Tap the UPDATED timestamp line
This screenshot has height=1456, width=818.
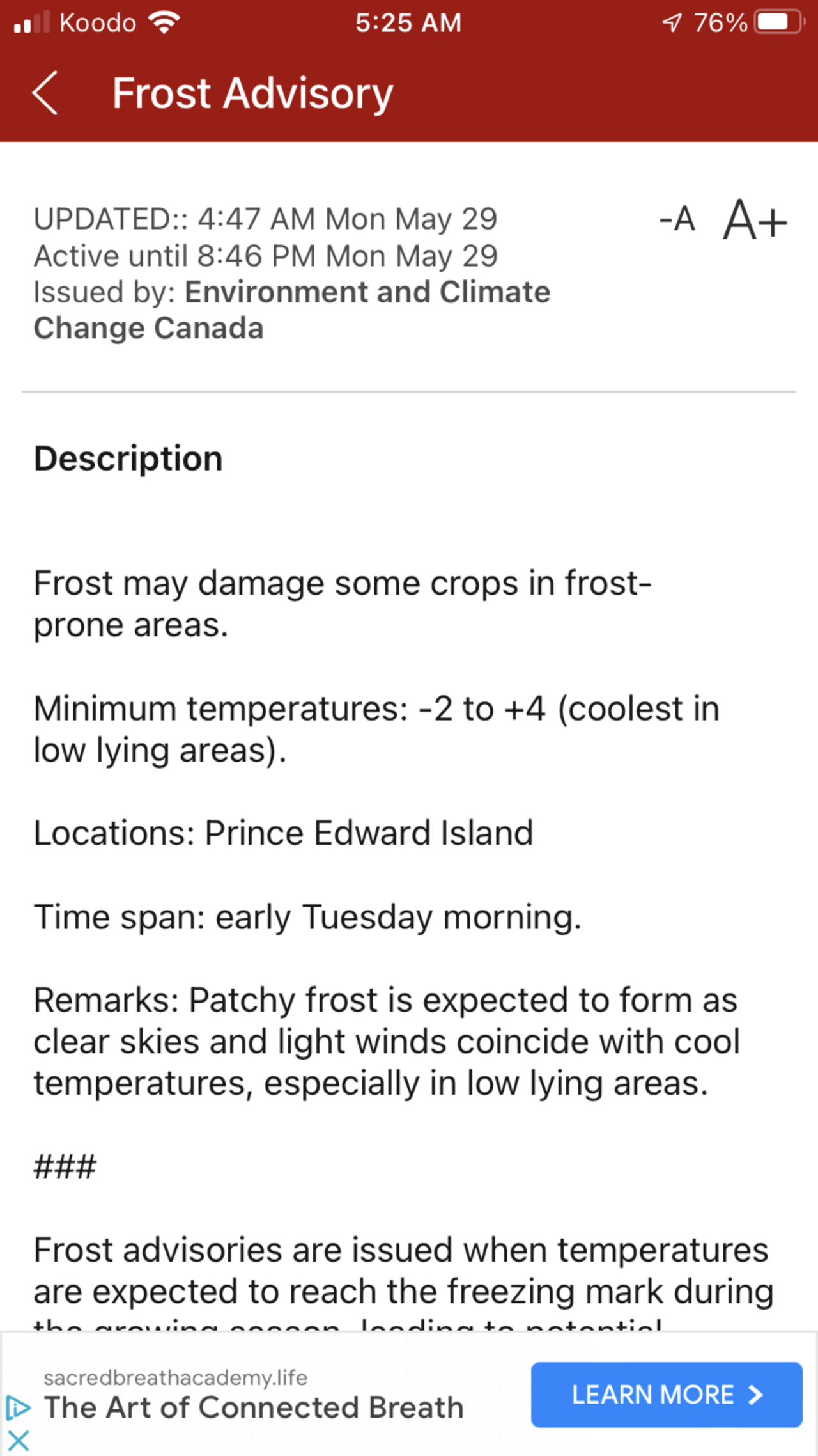265,219
